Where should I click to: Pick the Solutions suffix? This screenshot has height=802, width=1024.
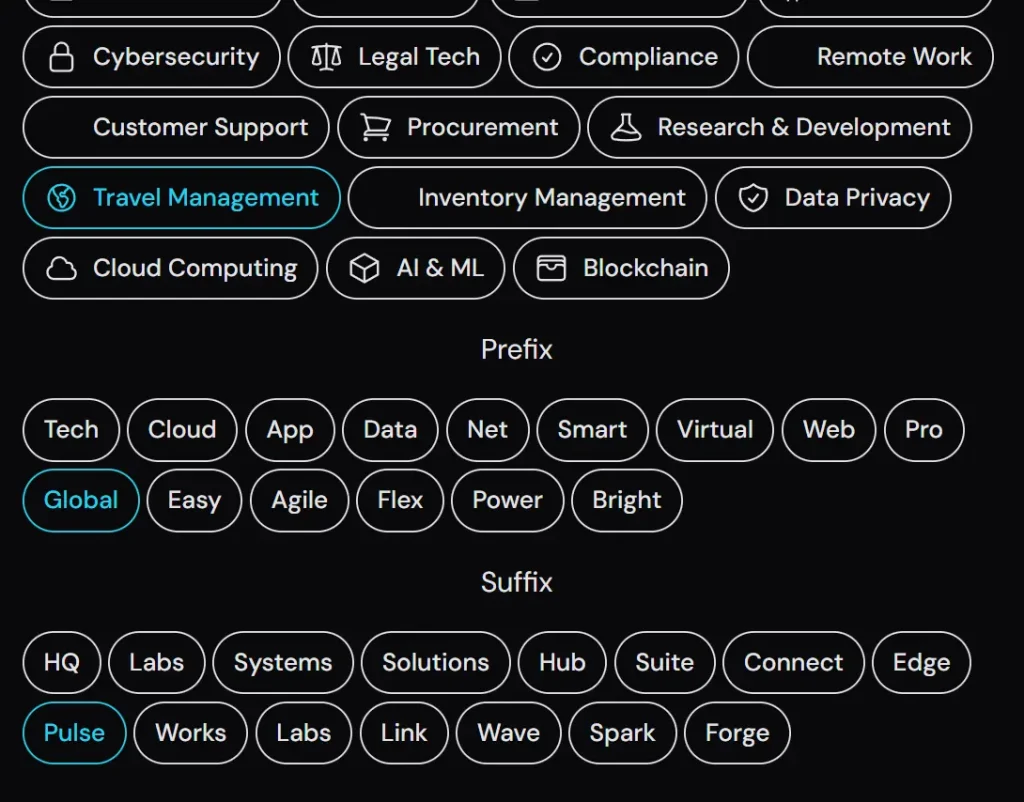(435, 662)
